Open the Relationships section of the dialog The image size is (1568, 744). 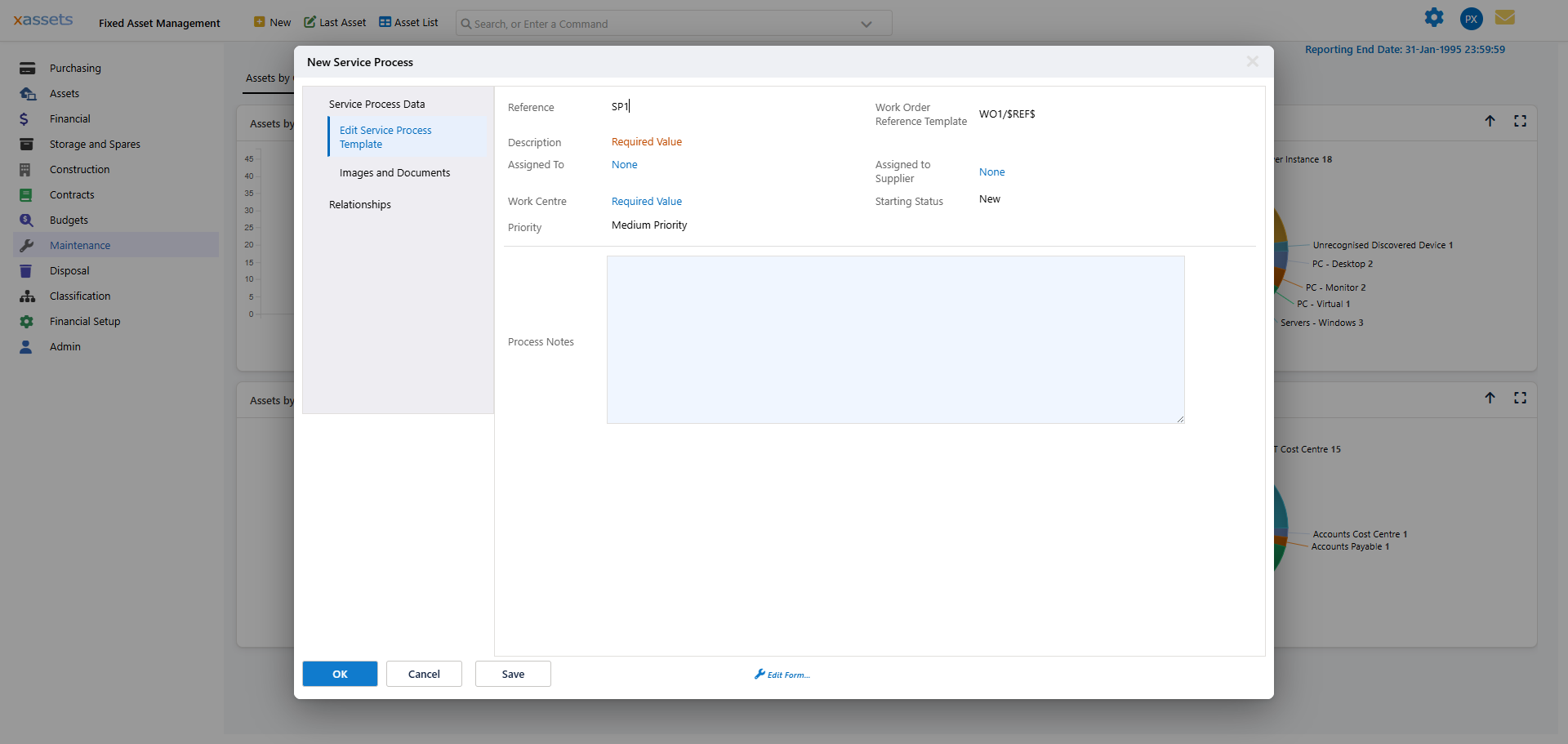359,204
